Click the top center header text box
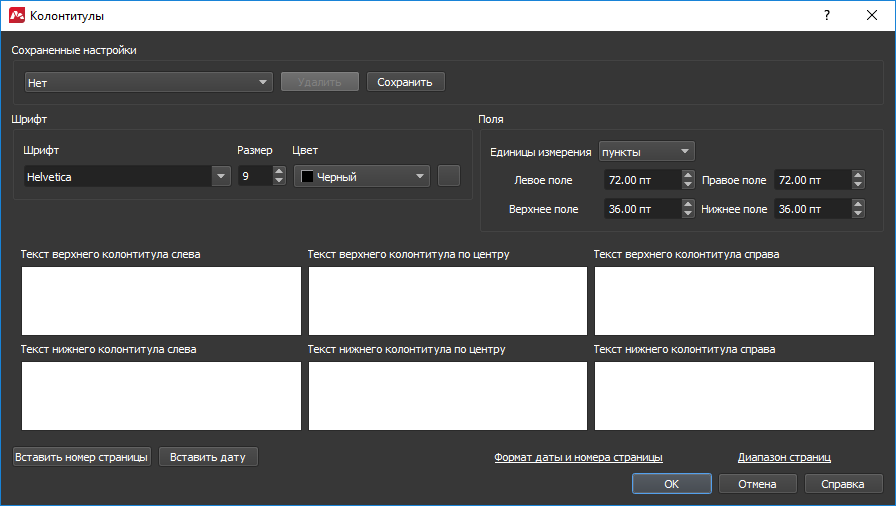The image size is (896, 506). click(x=448, y=301)
